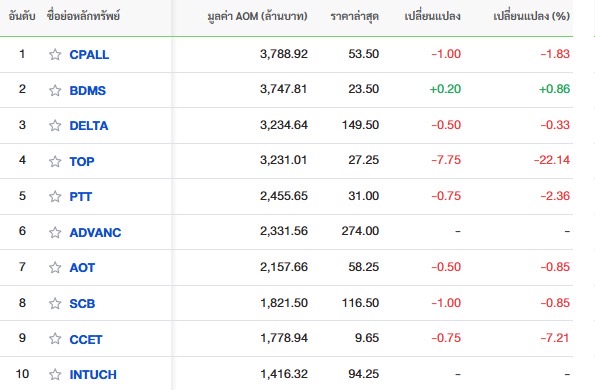The height and width of the screenshot is (390, 595).
Task: Sort by the เปลี่ยนแปลง (%) column header
Action: click(532, 16)
